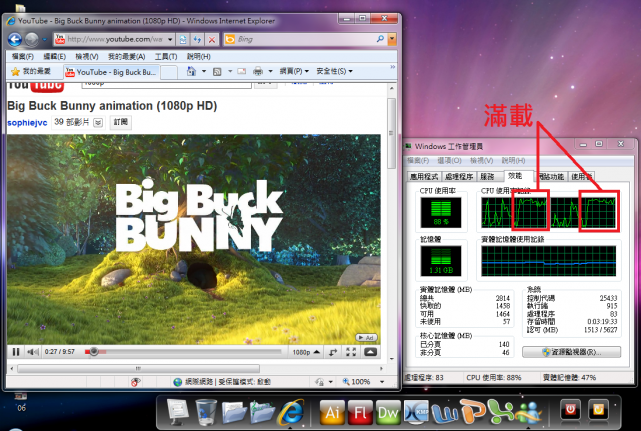
Task: Launch Internet Explorer from the dock
Action: tap(291, 412)
